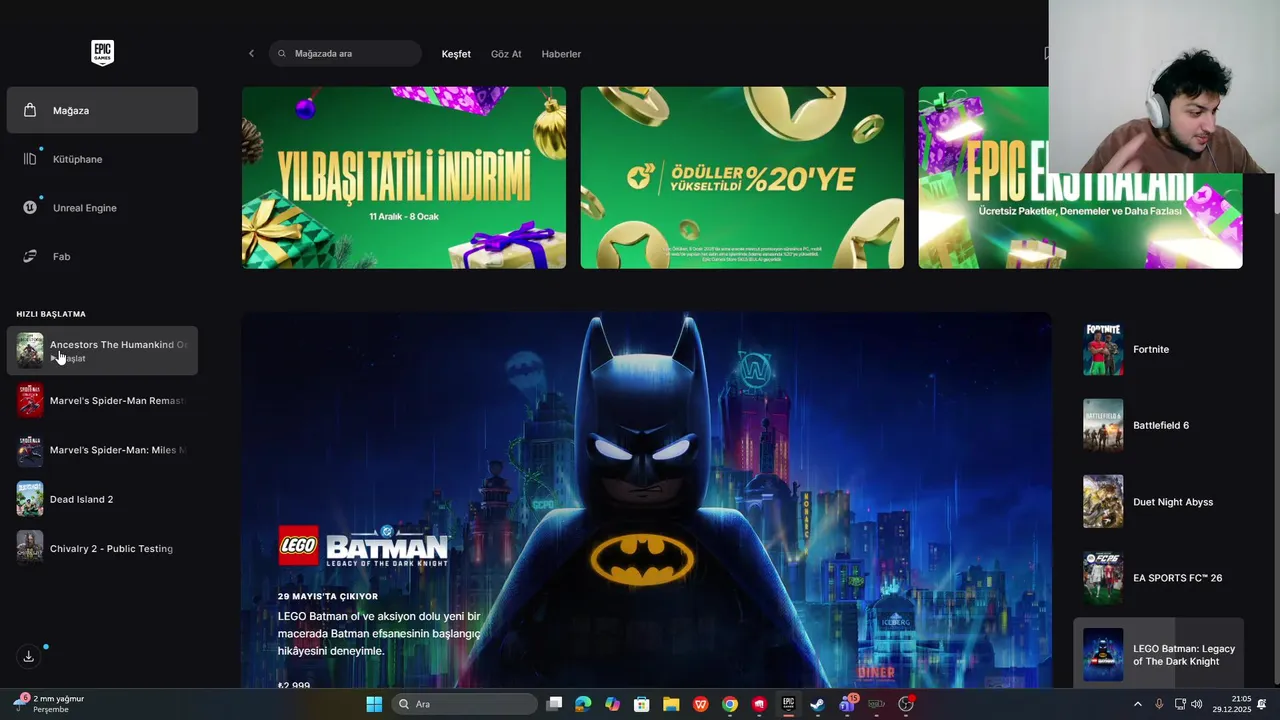Switch to the Keşfet tab
1280x720 pixels.
pyautogui.click(x=456, y=54)
